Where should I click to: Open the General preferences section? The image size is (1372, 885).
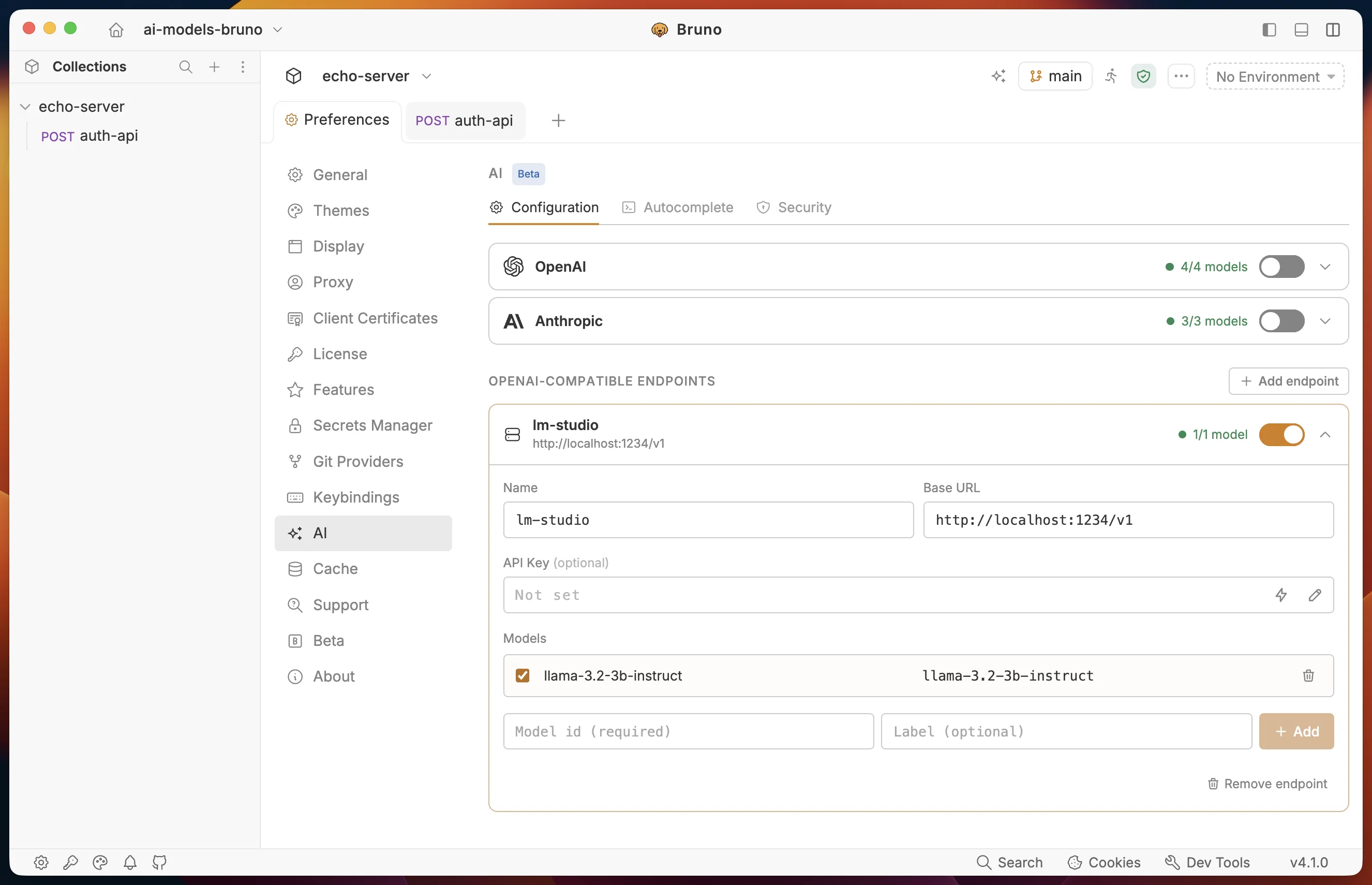pos(363,175)
